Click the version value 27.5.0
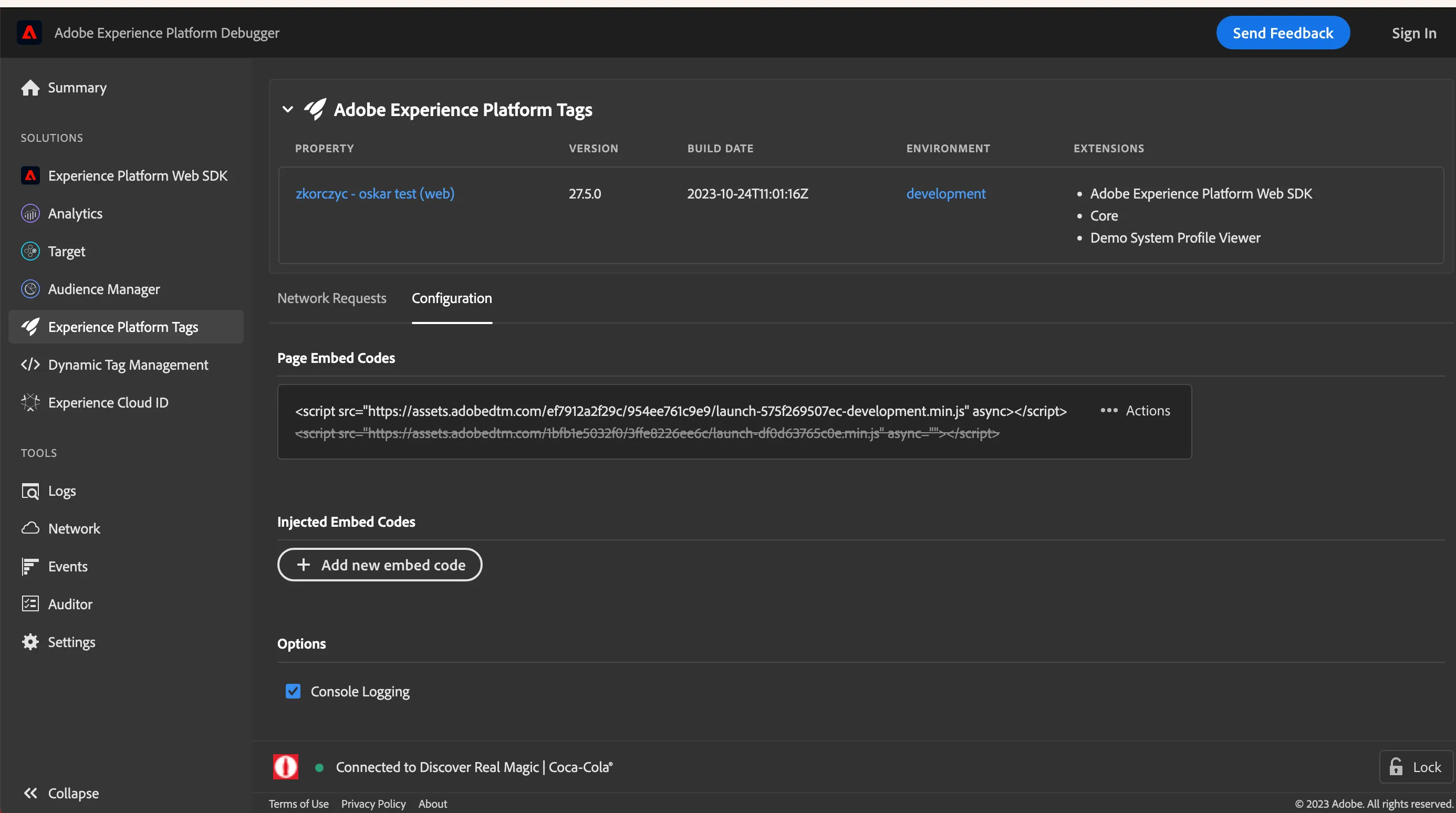 (585, 194)
